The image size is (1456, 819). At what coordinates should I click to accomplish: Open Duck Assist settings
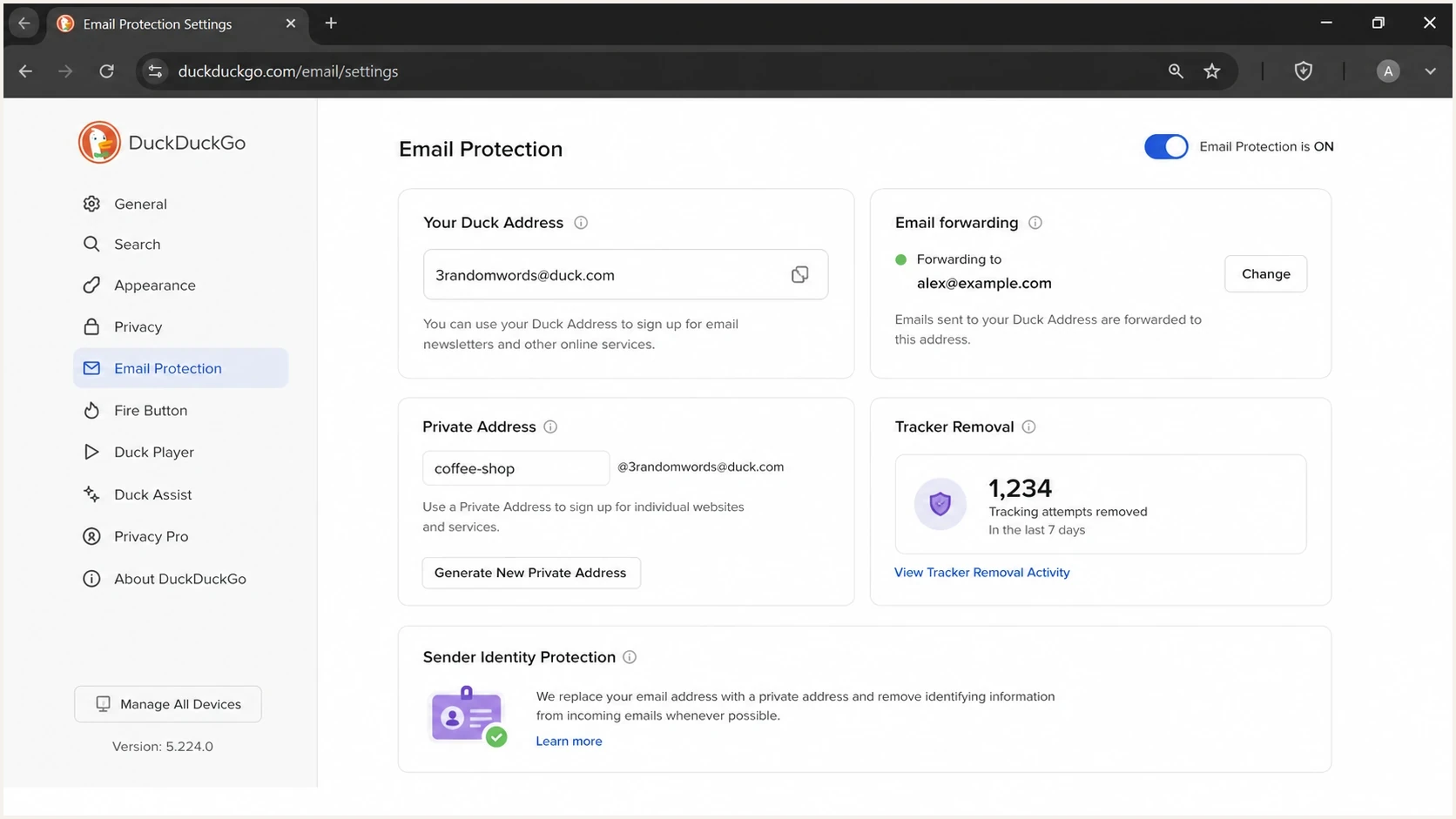(x=181, y=493)
